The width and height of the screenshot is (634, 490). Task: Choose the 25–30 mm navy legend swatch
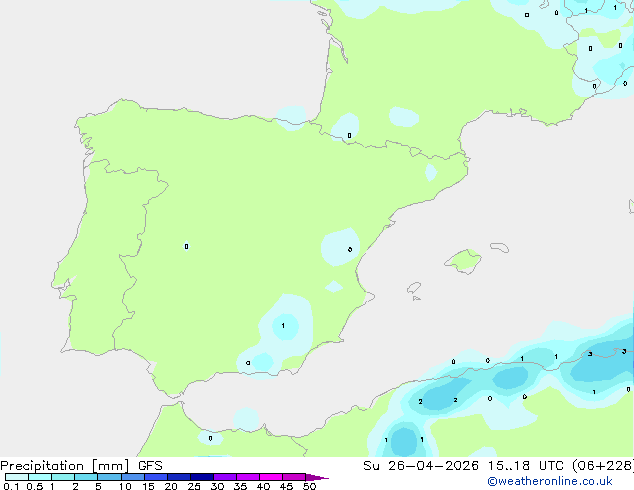click(x=202, y=477)
